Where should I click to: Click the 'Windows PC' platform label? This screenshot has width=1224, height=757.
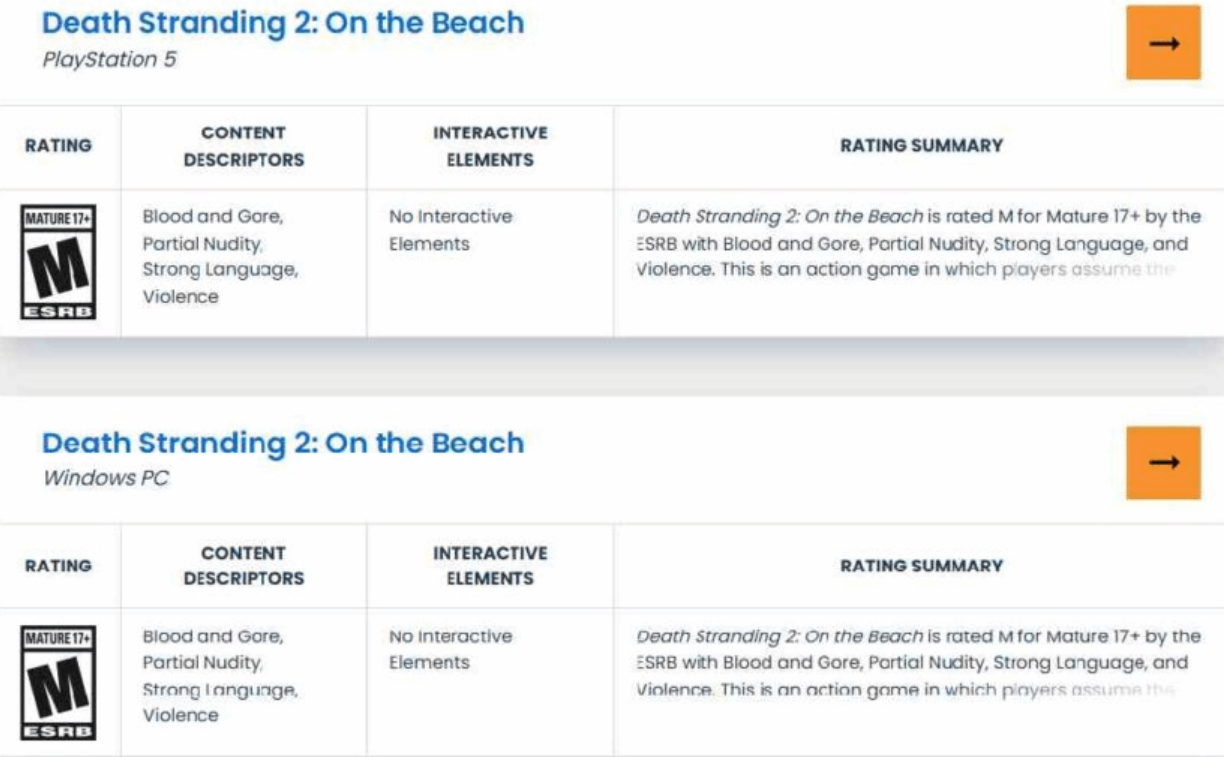(x=105, y=478)
